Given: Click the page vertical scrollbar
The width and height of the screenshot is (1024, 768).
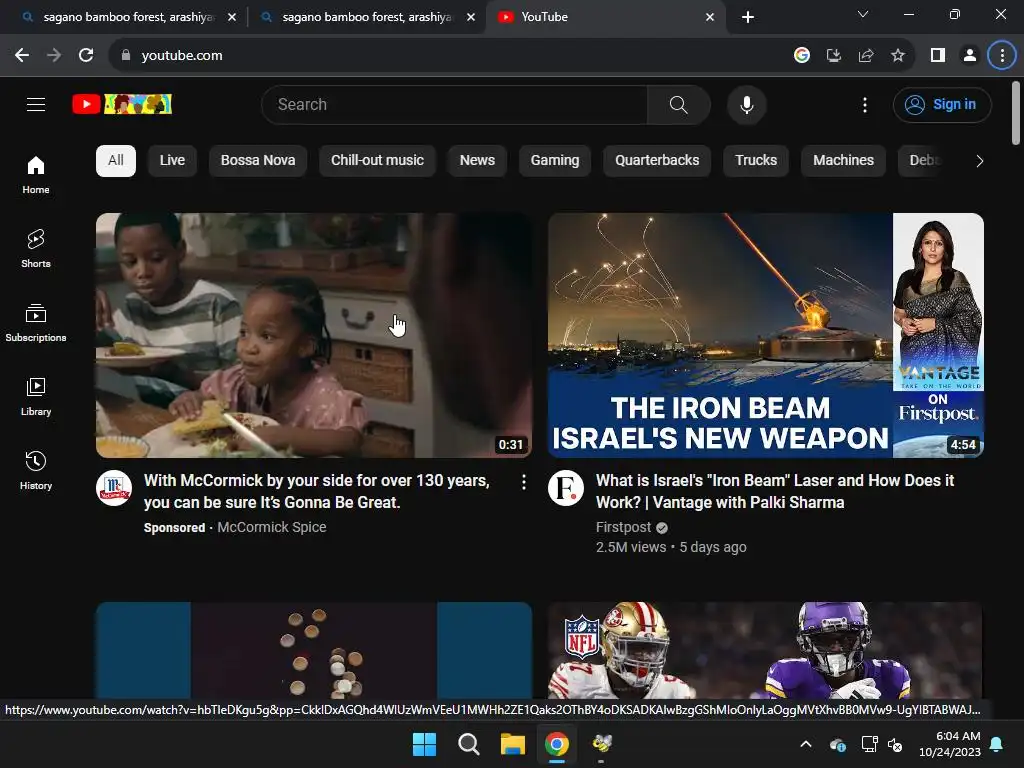Looking at the screenshot, I should [x=1016, y=112].
